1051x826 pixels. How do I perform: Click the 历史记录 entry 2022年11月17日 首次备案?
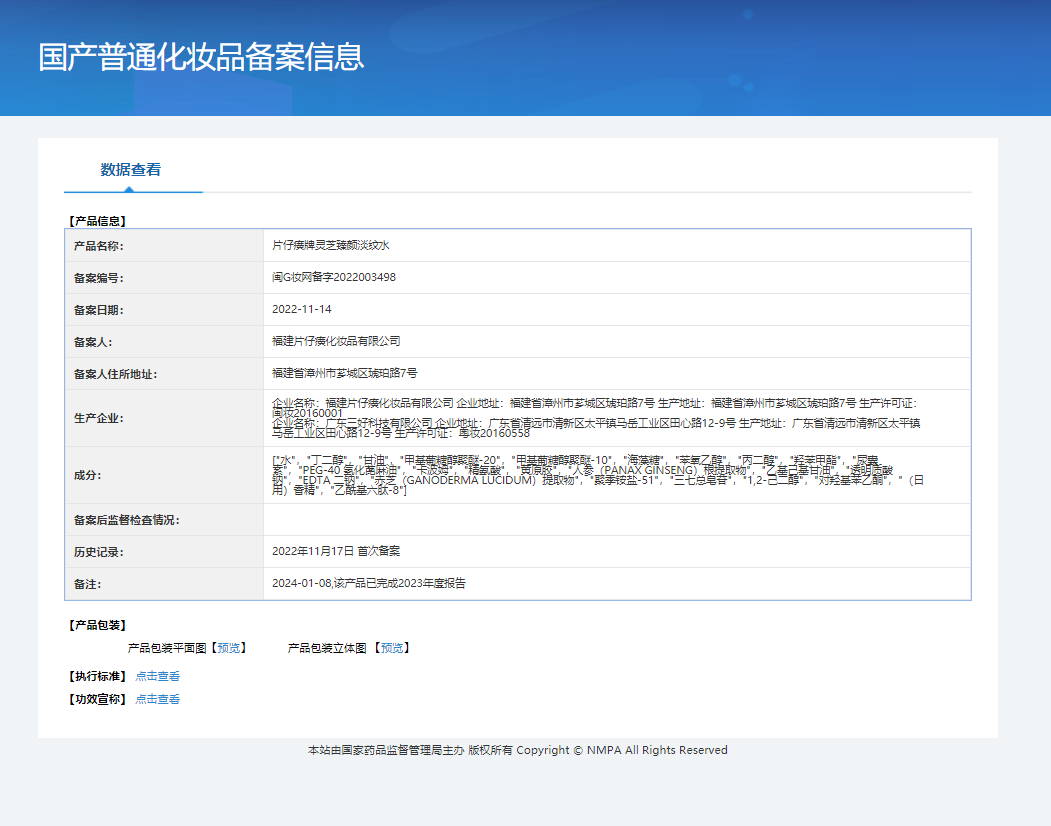336,551
